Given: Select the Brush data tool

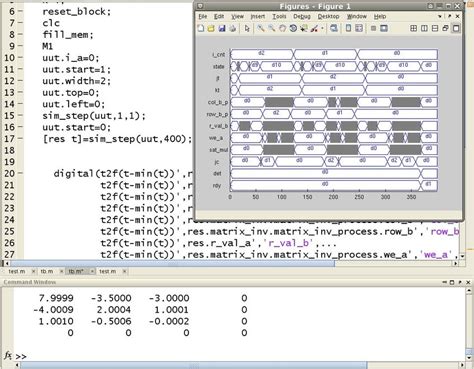Looking at the screenshot, I should [x=314, y=29].
